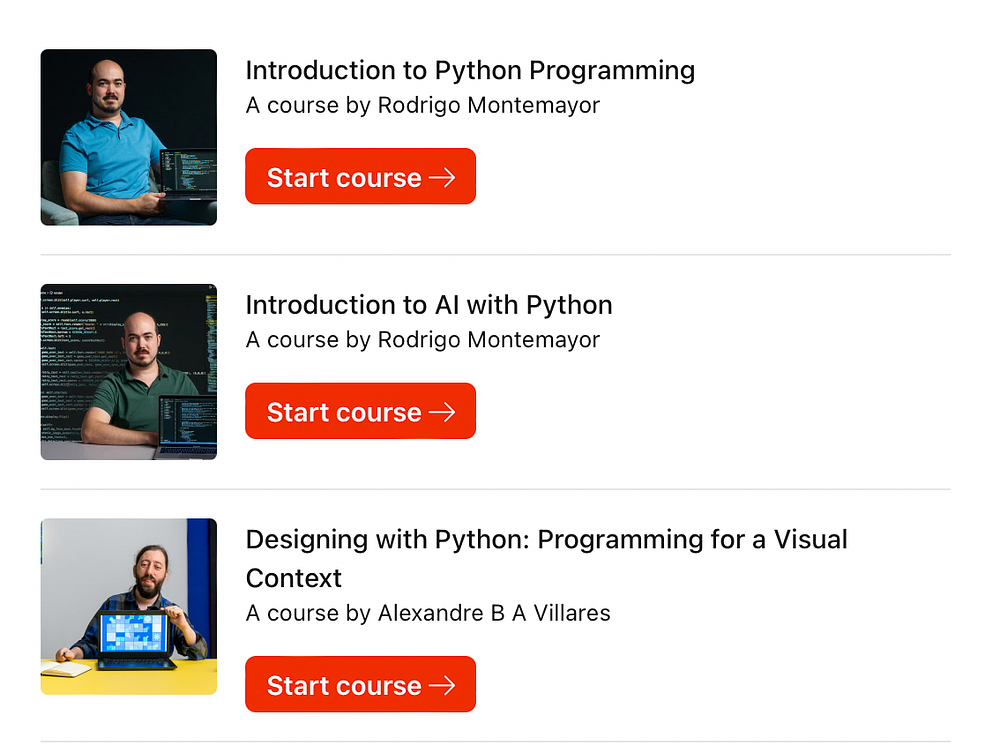Click 'A course by' text under Designing course
Screen dimensions: 1000x744
[x=308, y=613]
